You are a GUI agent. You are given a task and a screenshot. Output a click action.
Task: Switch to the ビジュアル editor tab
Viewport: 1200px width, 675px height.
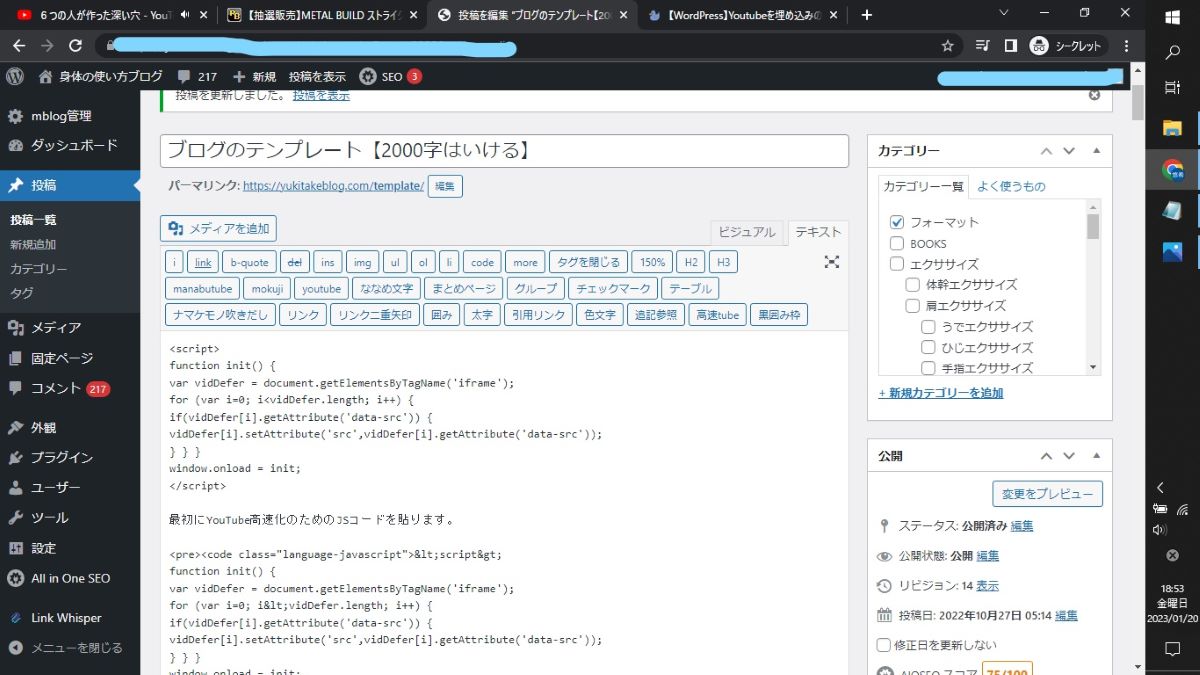(746, 232)
